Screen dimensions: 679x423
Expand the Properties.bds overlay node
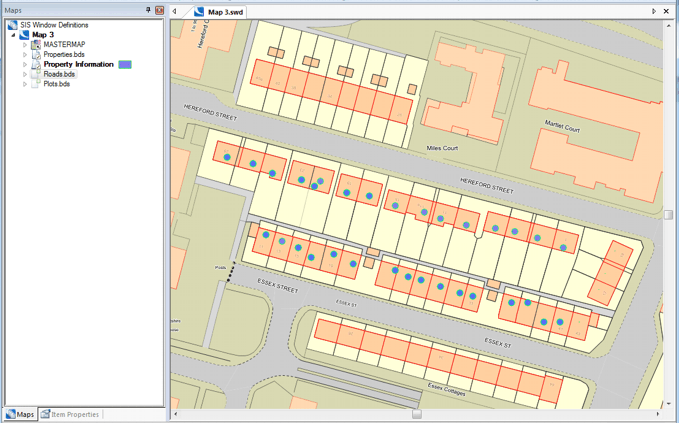25,55
